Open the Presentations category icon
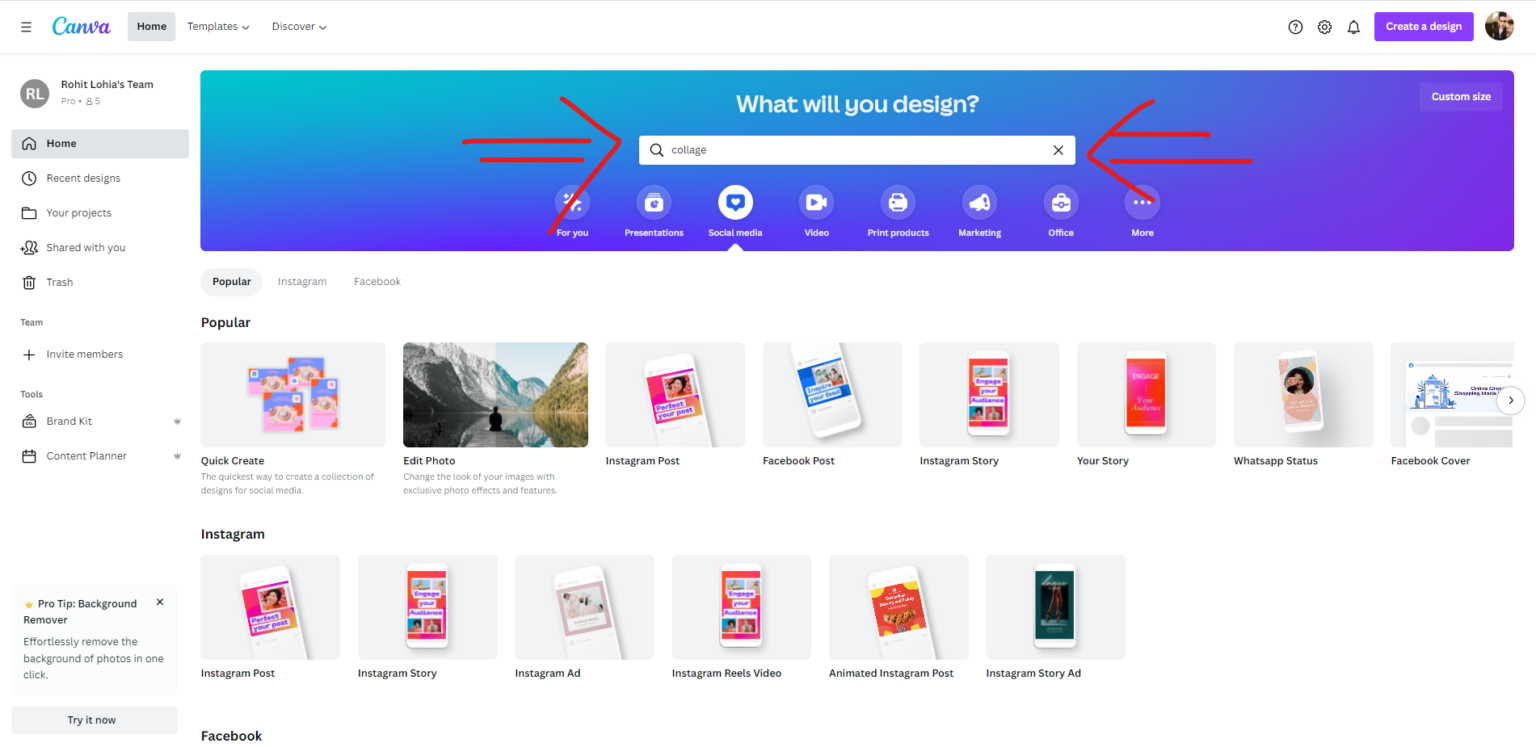The image size is (1536, 747). pos(653,203)
